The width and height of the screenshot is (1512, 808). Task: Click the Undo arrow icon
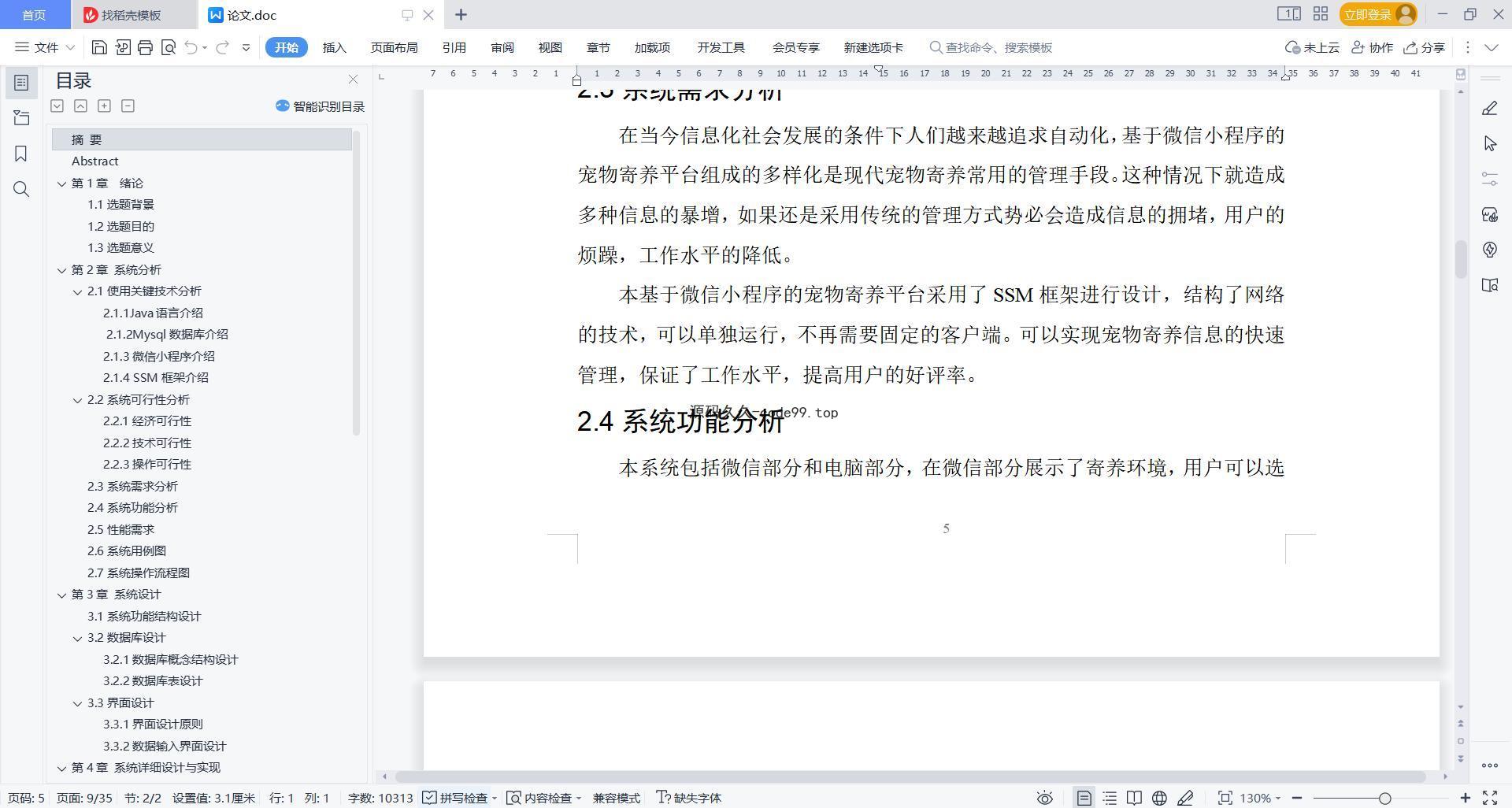click(x=191, y=47)
